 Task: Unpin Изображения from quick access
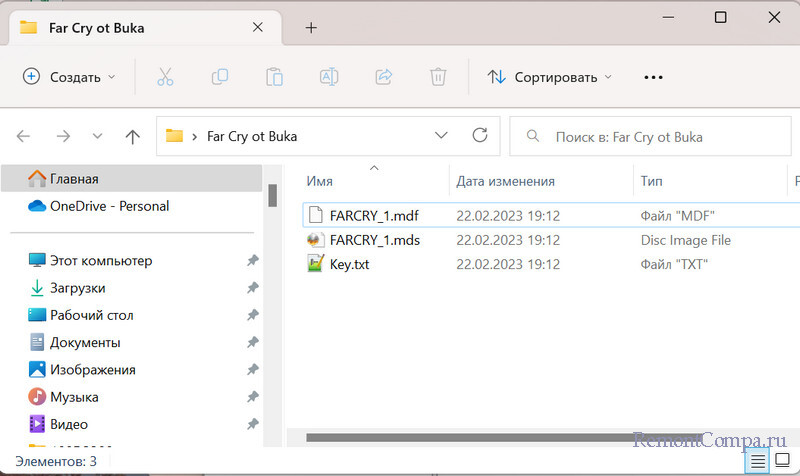coord(253,369)
